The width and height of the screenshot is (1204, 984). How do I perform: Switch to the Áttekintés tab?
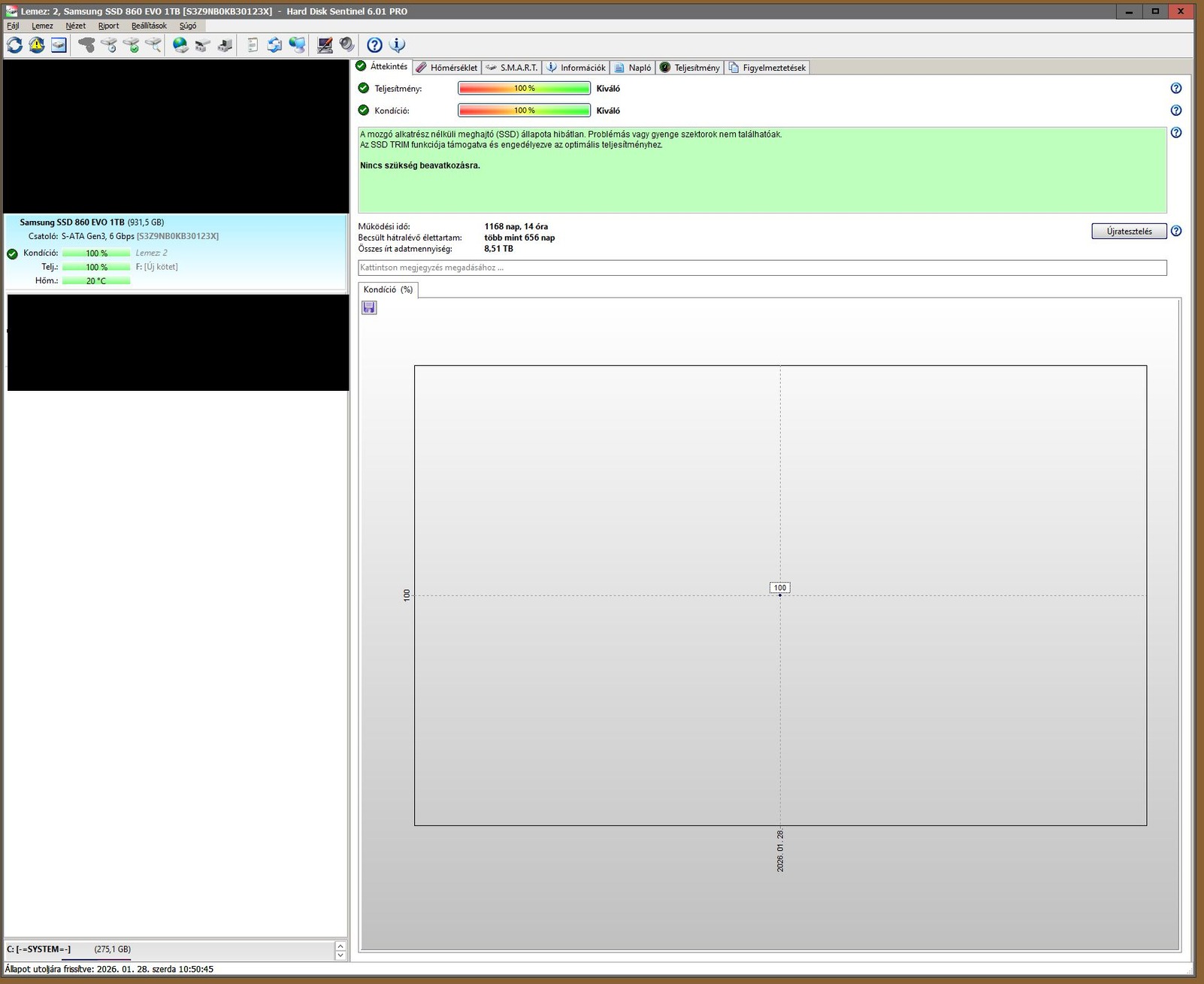(382, 66)
